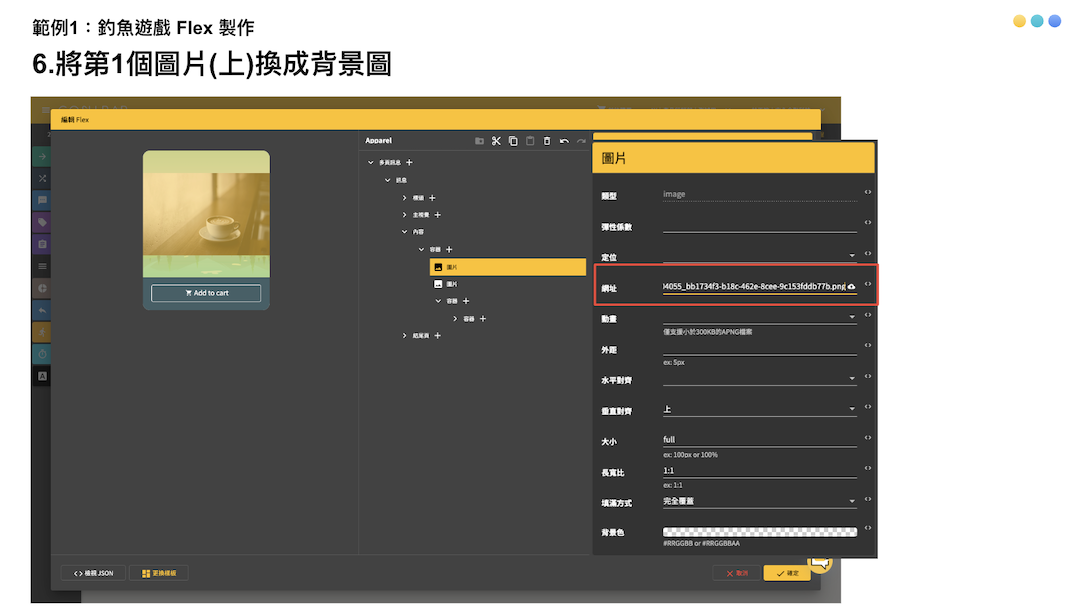Viewport: 1080px width, 614px height.
Task: Click the redo arrow in Apparel toolbar
Action: [581, 141]
